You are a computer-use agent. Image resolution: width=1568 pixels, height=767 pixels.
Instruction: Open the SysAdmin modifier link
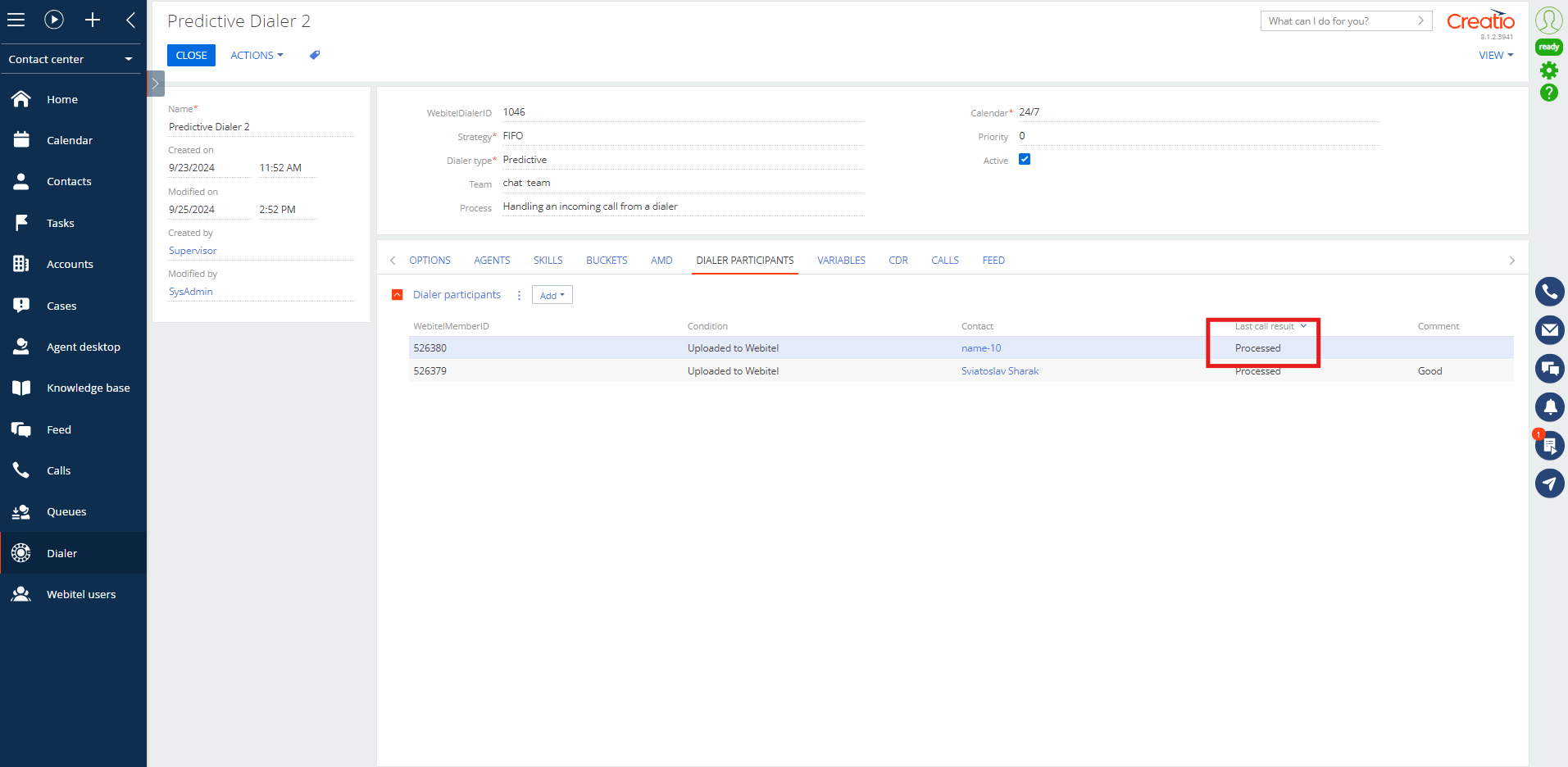pyautogui.click(x=191, y=292)
